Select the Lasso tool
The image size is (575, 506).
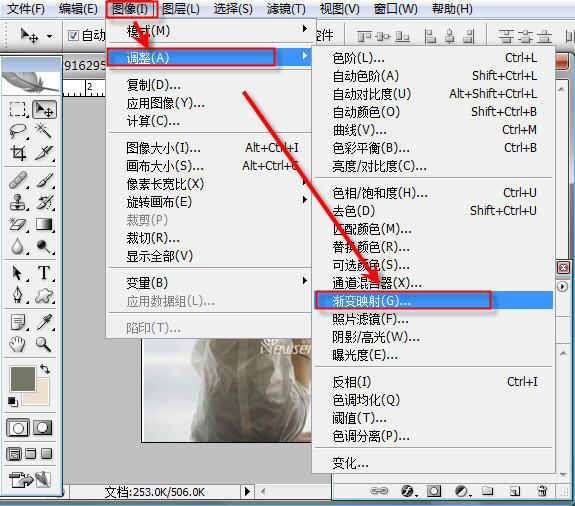[x=18, y=131]
